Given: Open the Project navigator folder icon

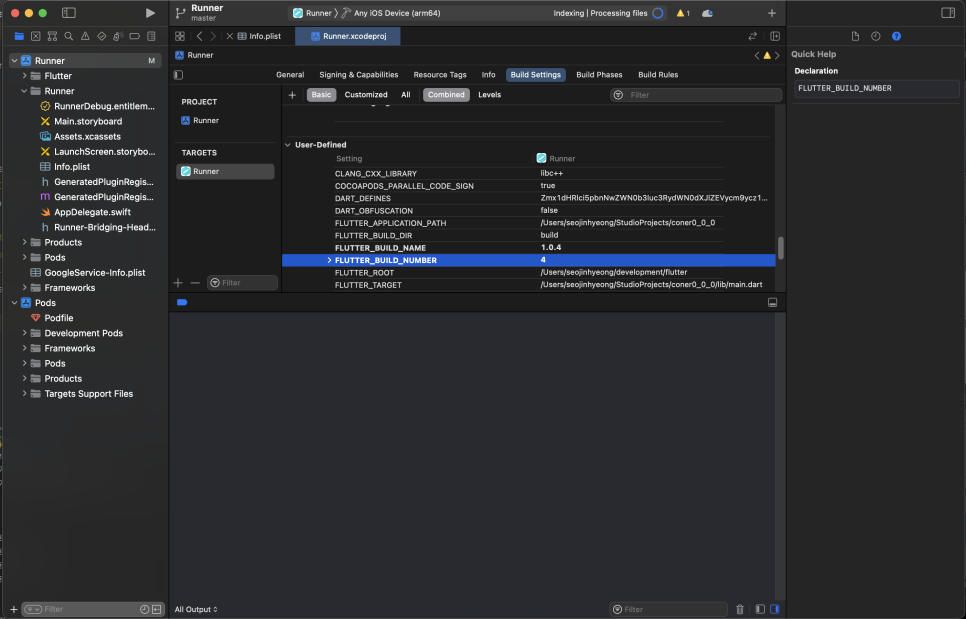Looking at the screenshot, I should point(19,36).
